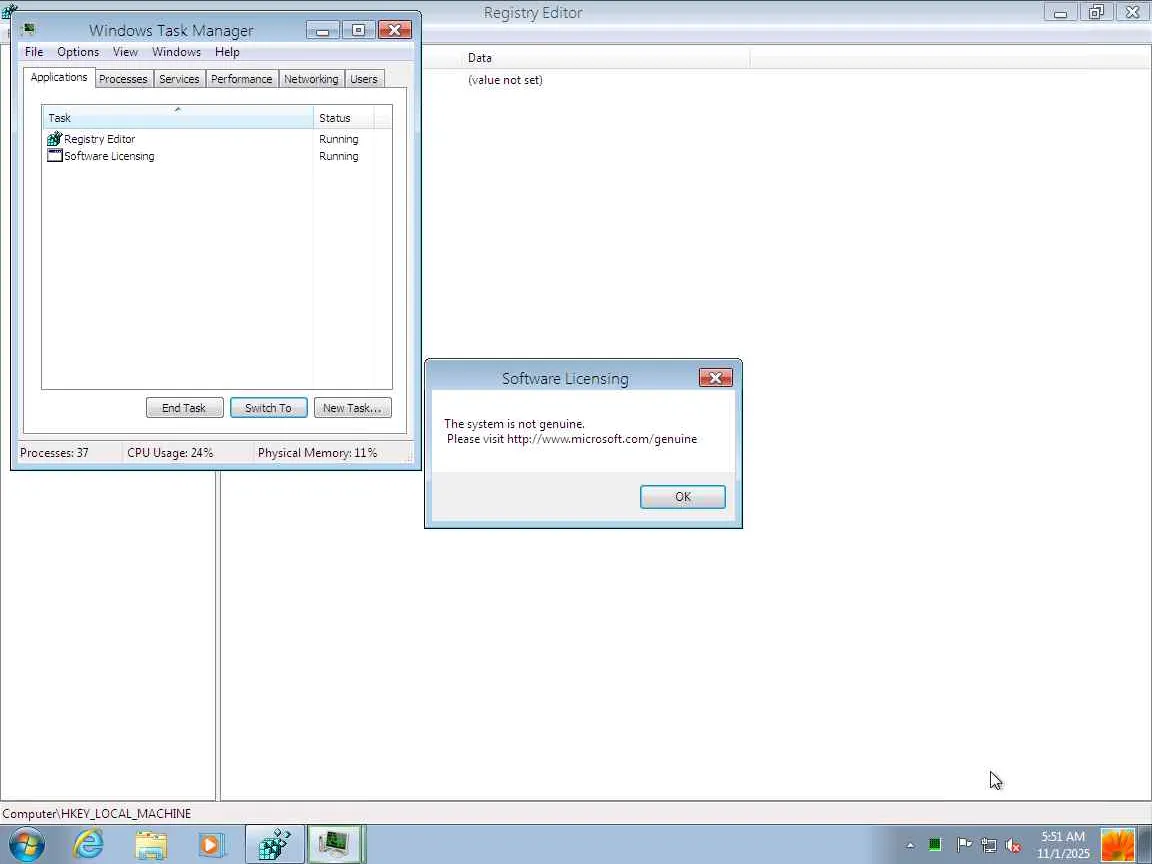
Task: Click Running status of Registry Editor row
Action: (339, 139)
